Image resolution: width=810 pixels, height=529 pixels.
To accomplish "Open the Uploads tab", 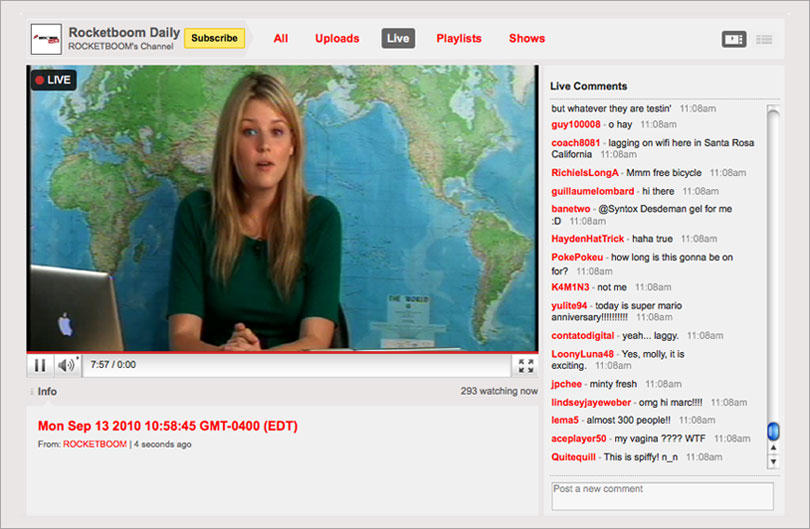I will (x=337, y=38).
